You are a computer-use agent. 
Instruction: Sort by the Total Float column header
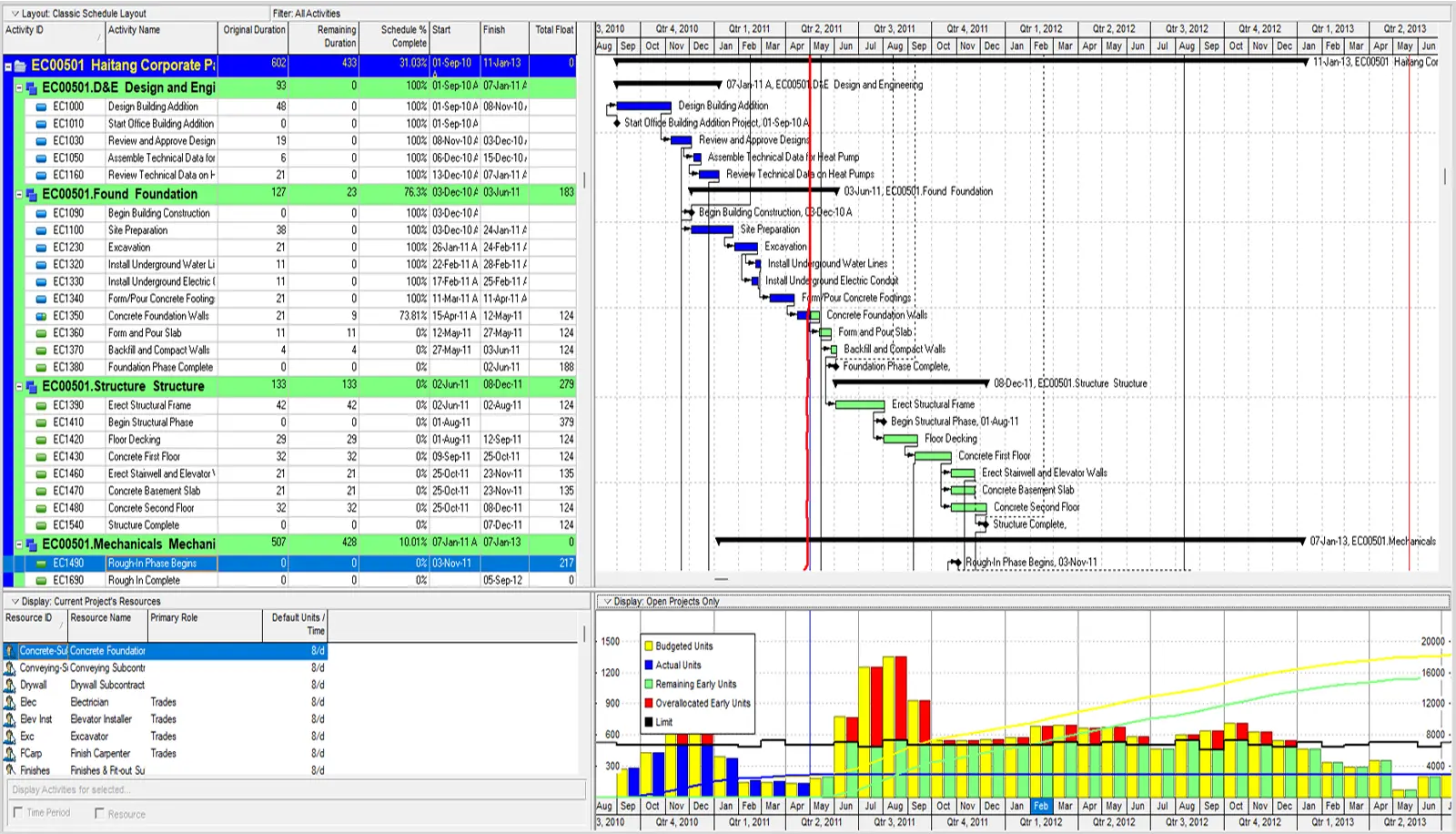553,30
